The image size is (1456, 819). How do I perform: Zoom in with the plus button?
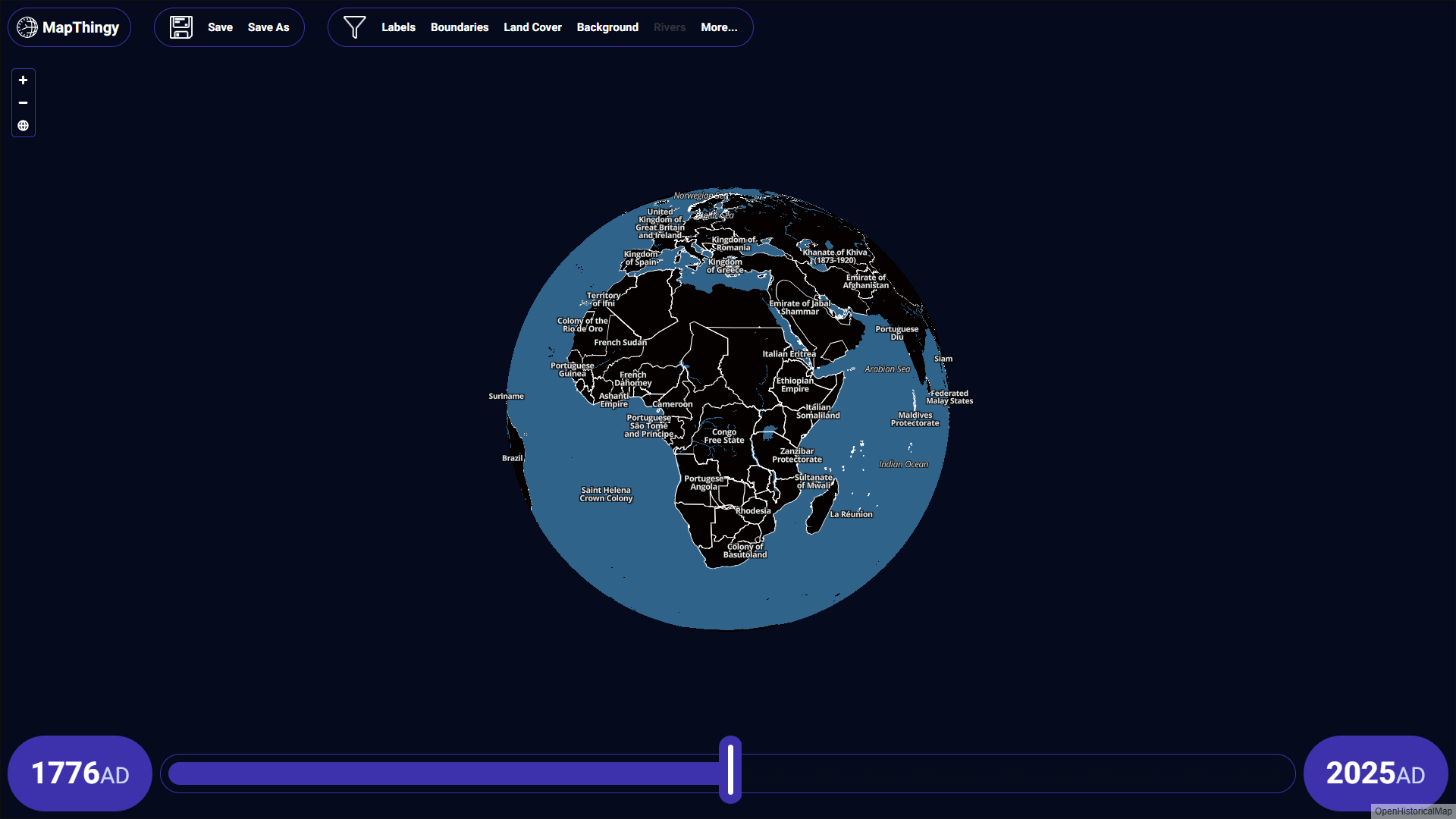point(24,80)
